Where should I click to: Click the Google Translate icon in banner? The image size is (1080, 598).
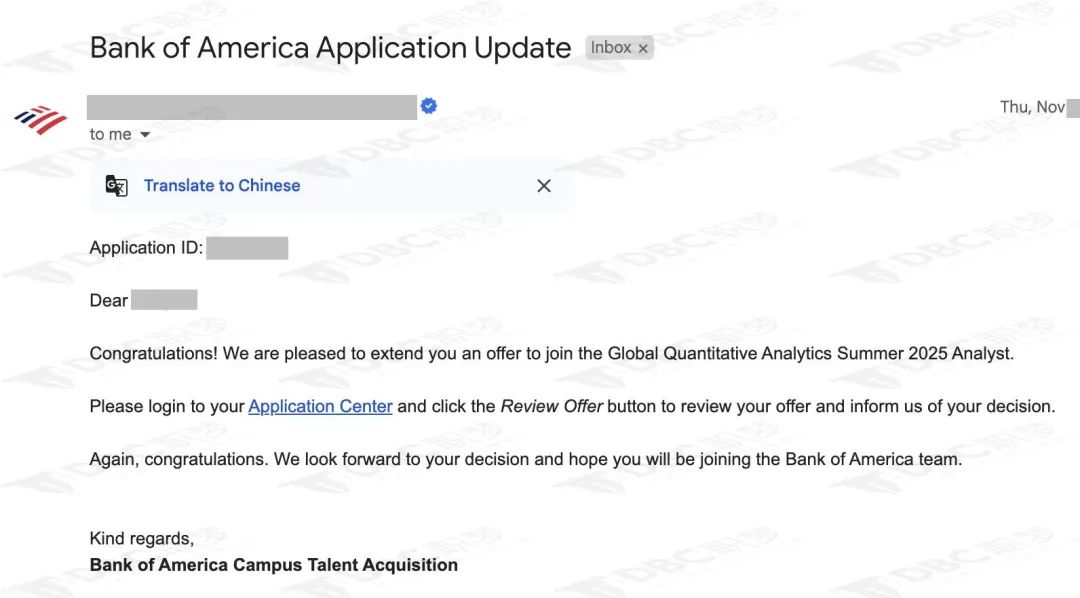pyautogui.click(x=116, y=186)
